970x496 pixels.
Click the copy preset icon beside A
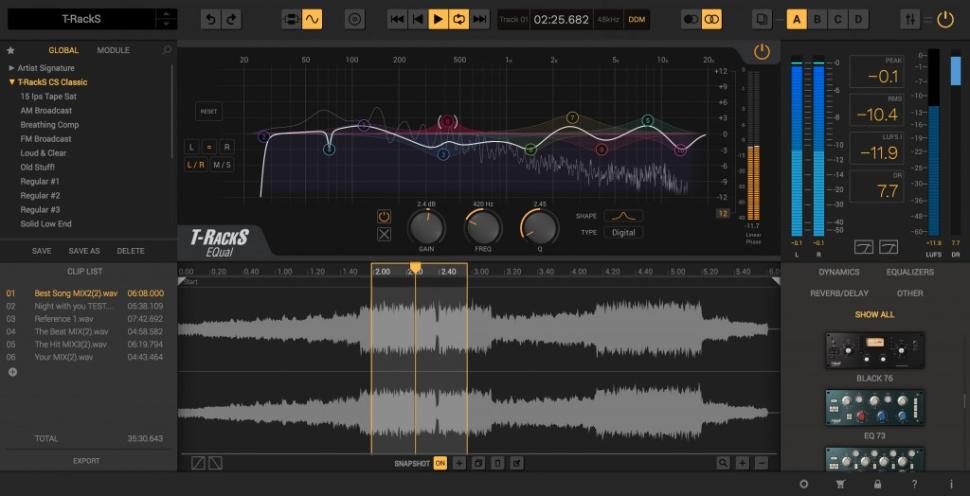point(762,19)
